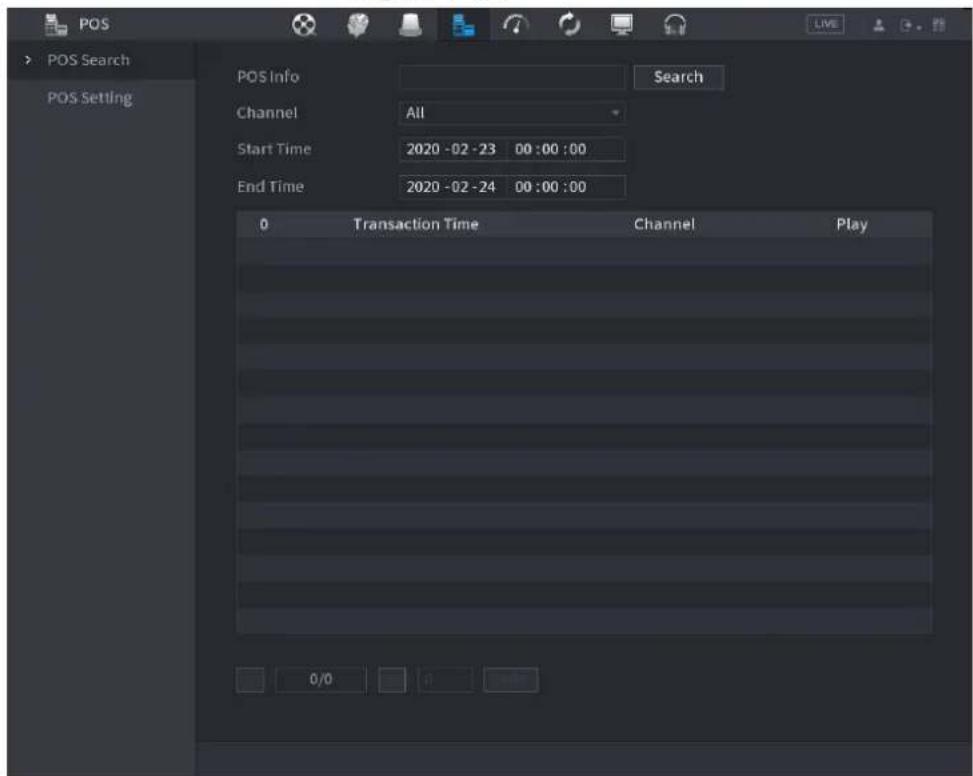The height and width of the screenshot is (776, 973).
Task: Click the arrow beside POS Search
Action: tap(27, 60)
